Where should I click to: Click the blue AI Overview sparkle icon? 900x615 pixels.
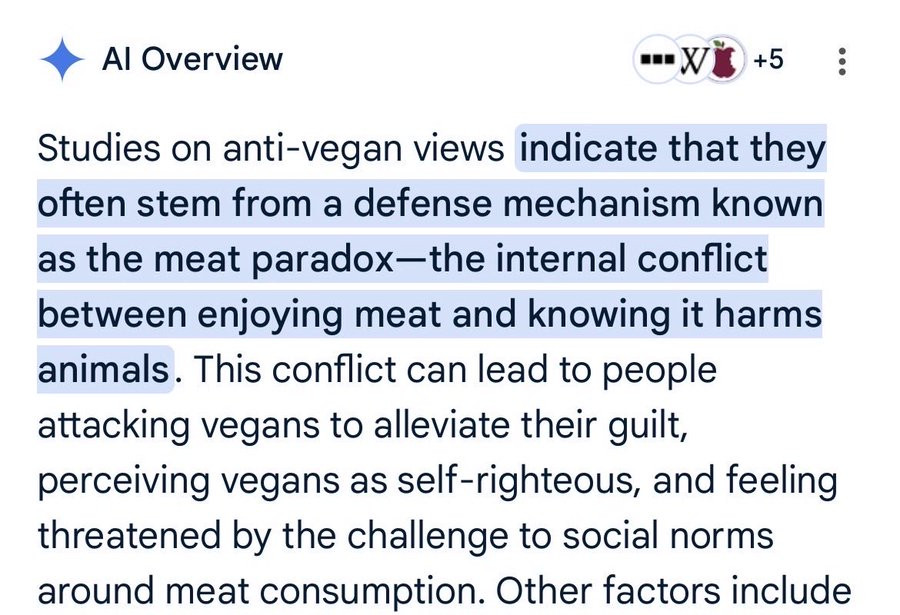(62, 60)
